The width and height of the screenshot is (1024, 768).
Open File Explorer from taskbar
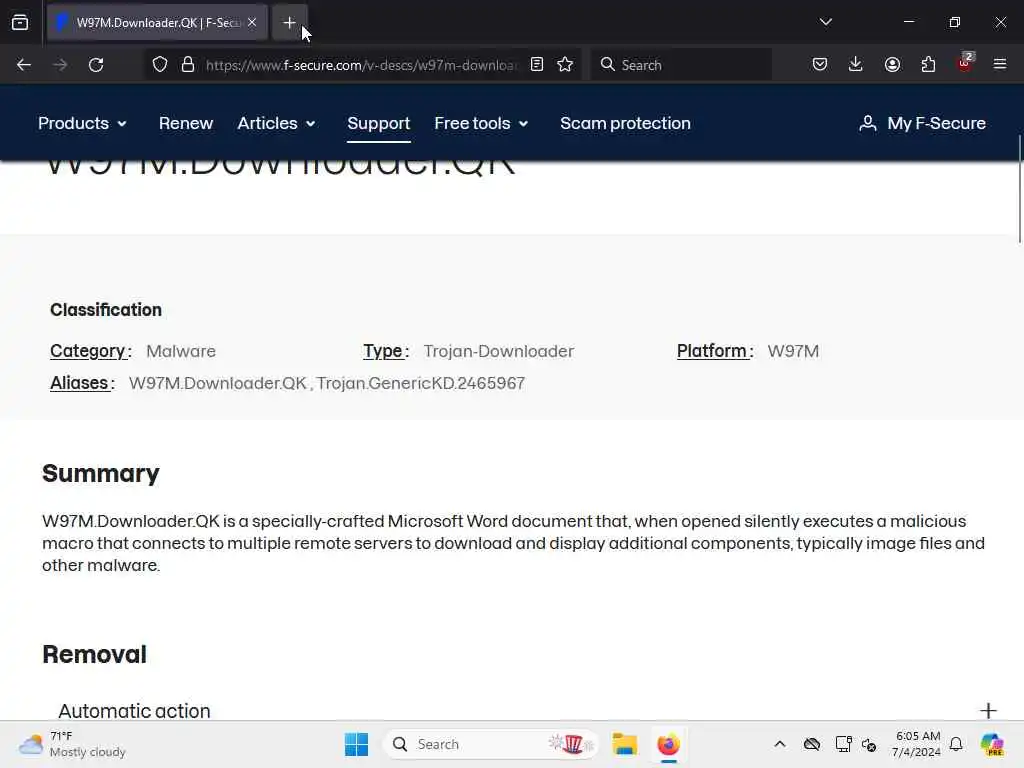(x=624, y=744)
